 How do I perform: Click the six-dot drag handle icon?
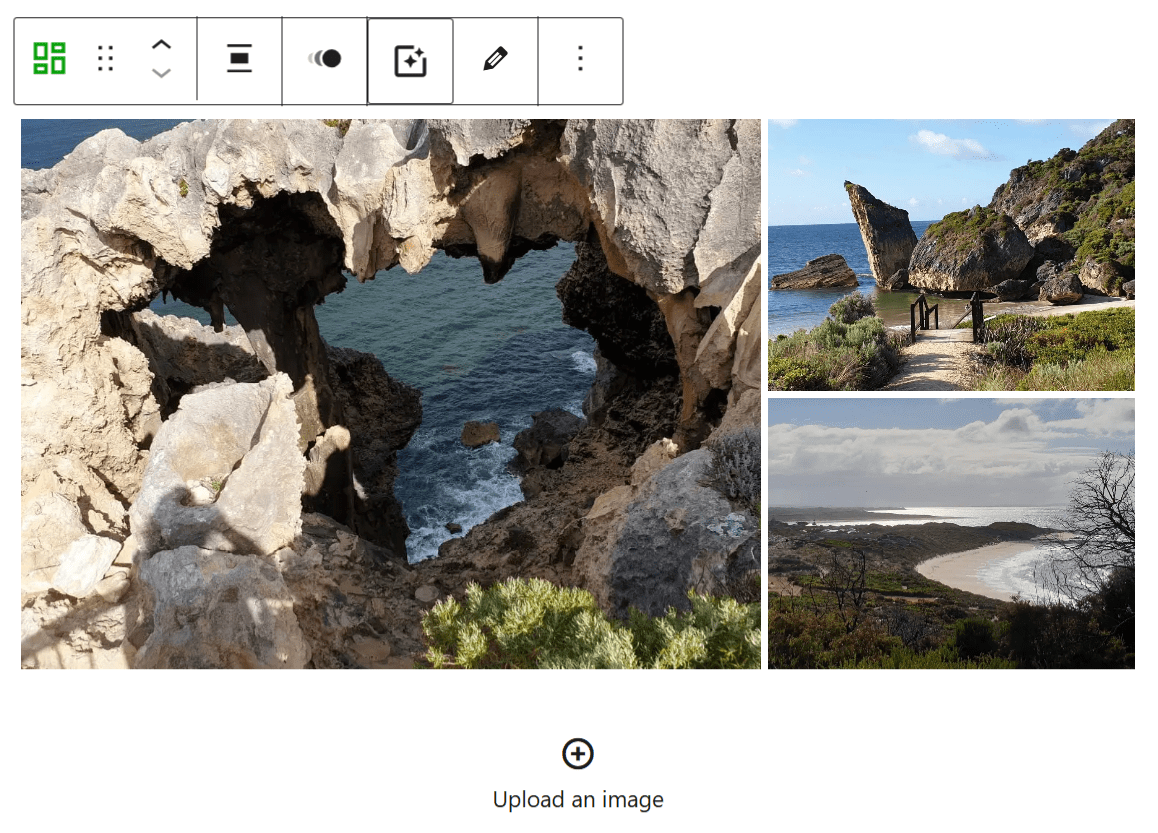coord(106,58)
